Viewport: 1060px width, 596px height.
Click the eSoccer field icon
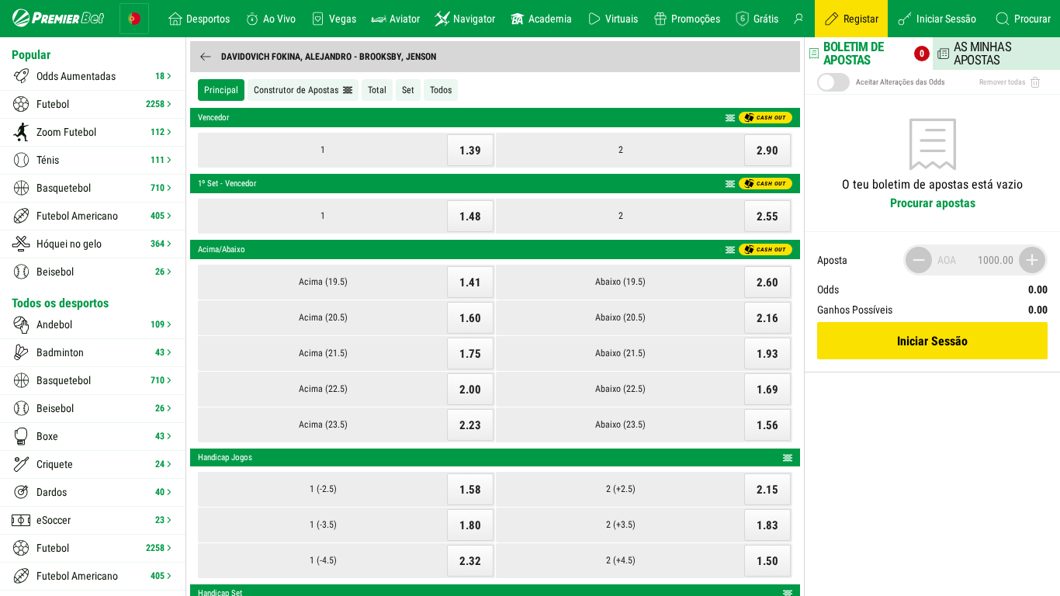[x=21, y=520]
